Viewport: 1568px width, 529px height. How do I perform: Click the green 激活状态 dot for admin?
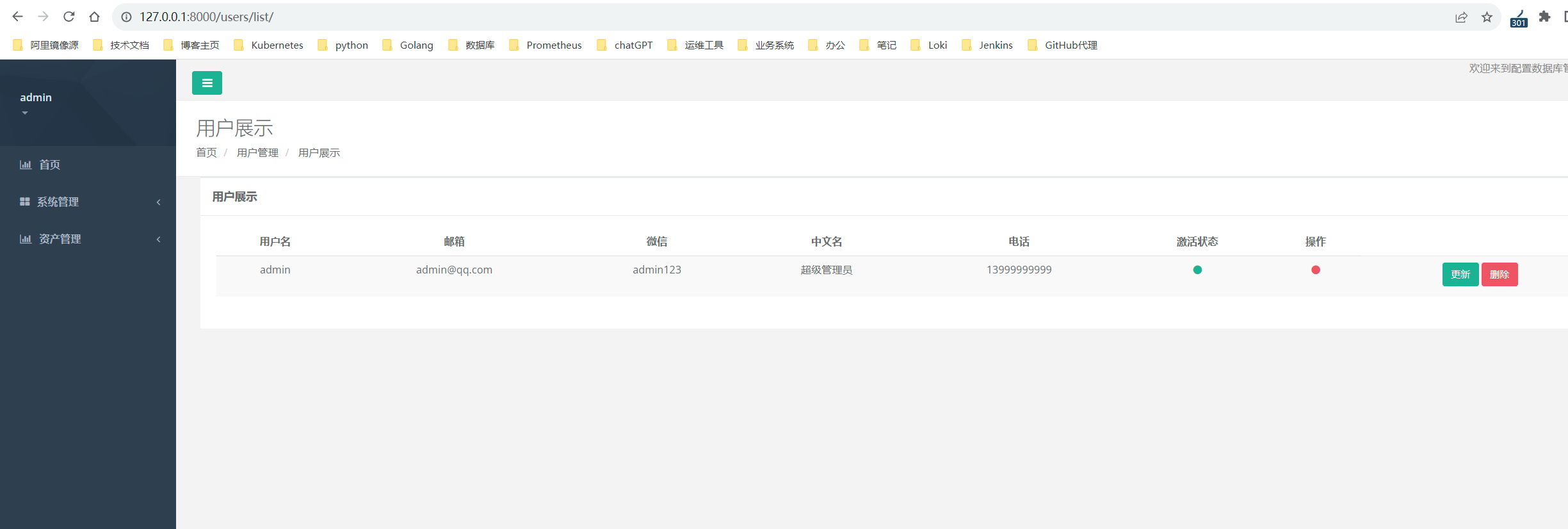(x=1197, y=270)
